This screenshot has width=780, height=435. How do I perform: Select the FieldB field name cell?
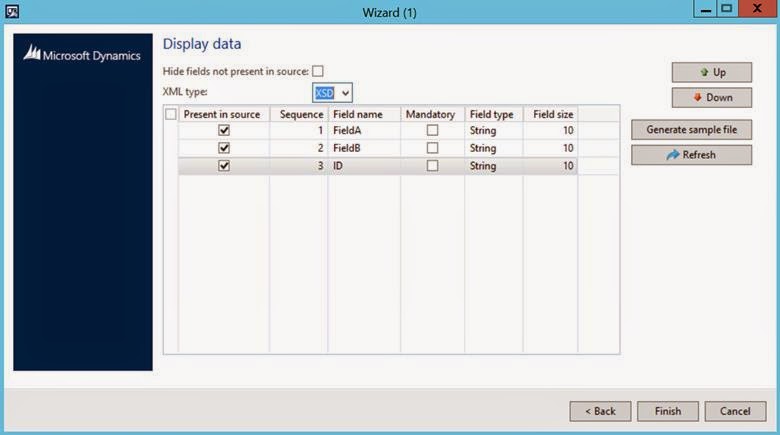pyautogui.click(x=364, y=148)
